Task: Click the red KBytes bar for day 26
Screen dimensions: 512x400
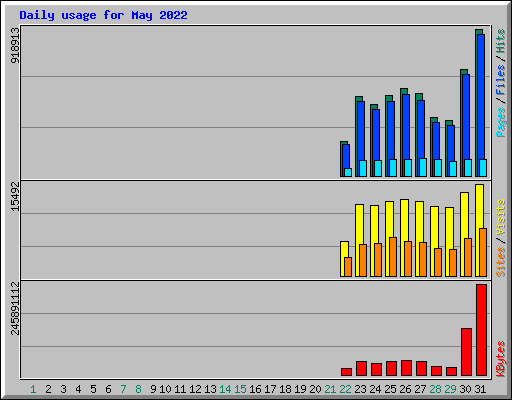Action: click(x=406, y=368)
